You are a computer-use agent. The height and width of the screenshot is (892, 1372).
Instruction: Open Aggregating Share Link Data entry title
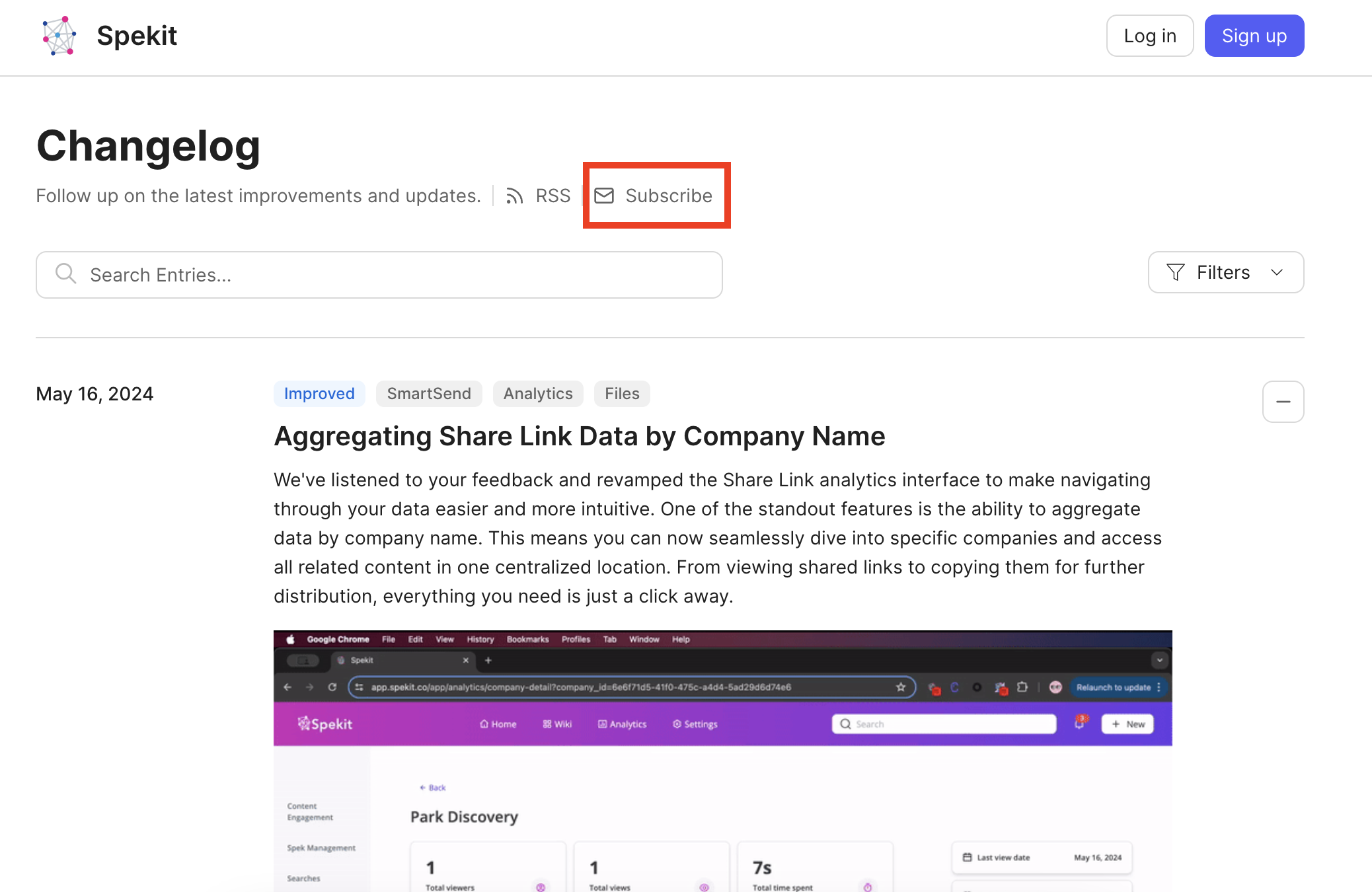click(580, 436)
